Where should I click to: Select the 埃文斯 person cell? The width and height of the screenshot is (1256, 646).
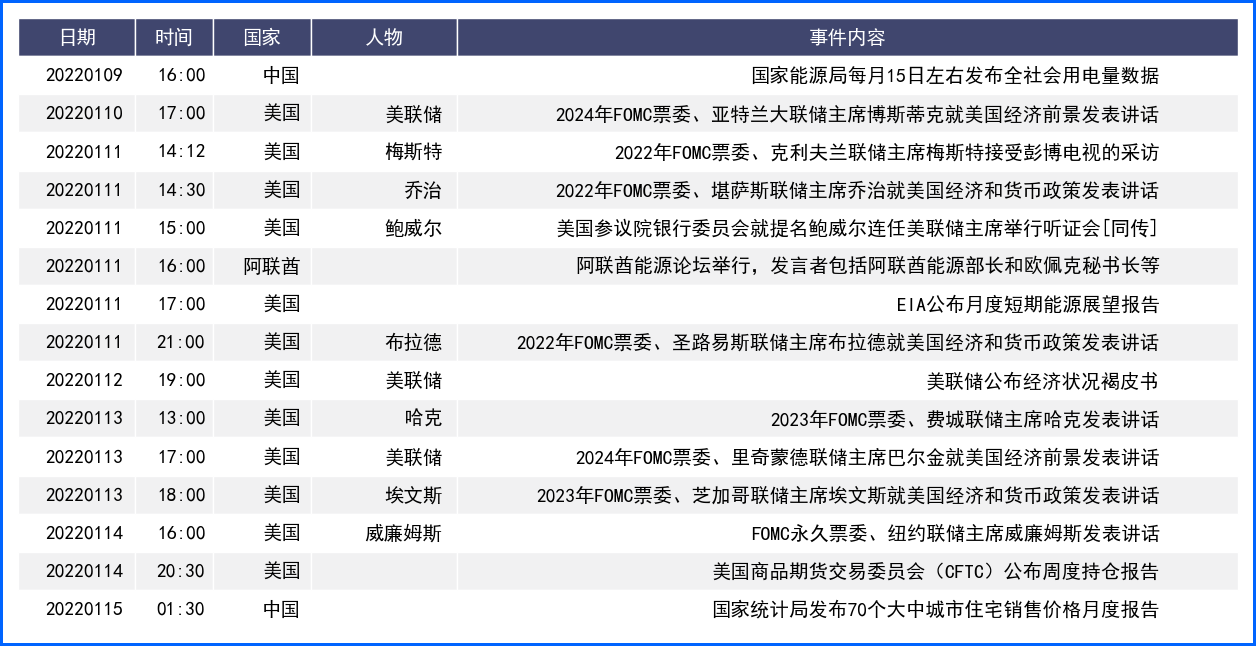[x=414, y=495]
